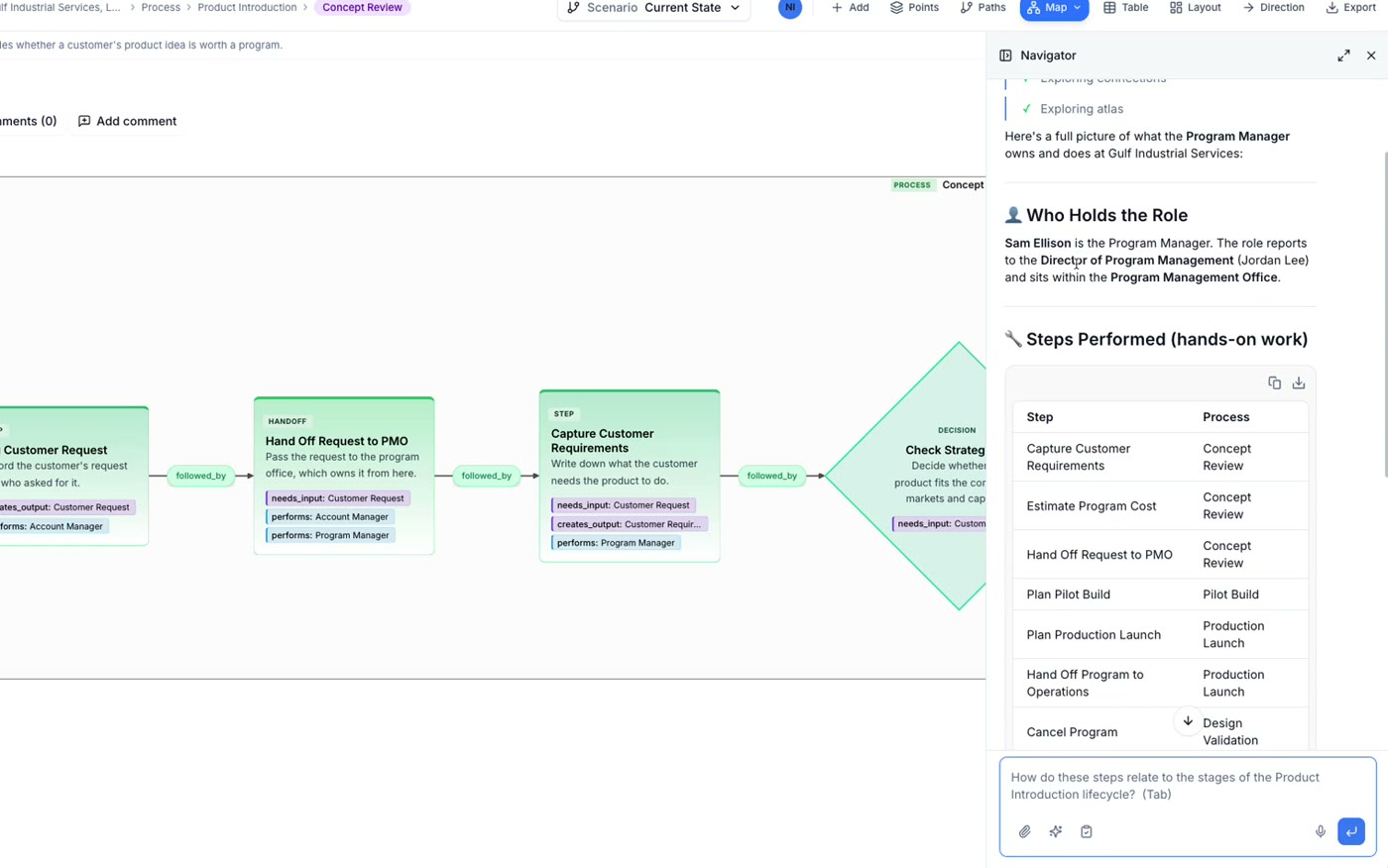
Task: Expand the Navigator panel to full size
Action: 1343,55
